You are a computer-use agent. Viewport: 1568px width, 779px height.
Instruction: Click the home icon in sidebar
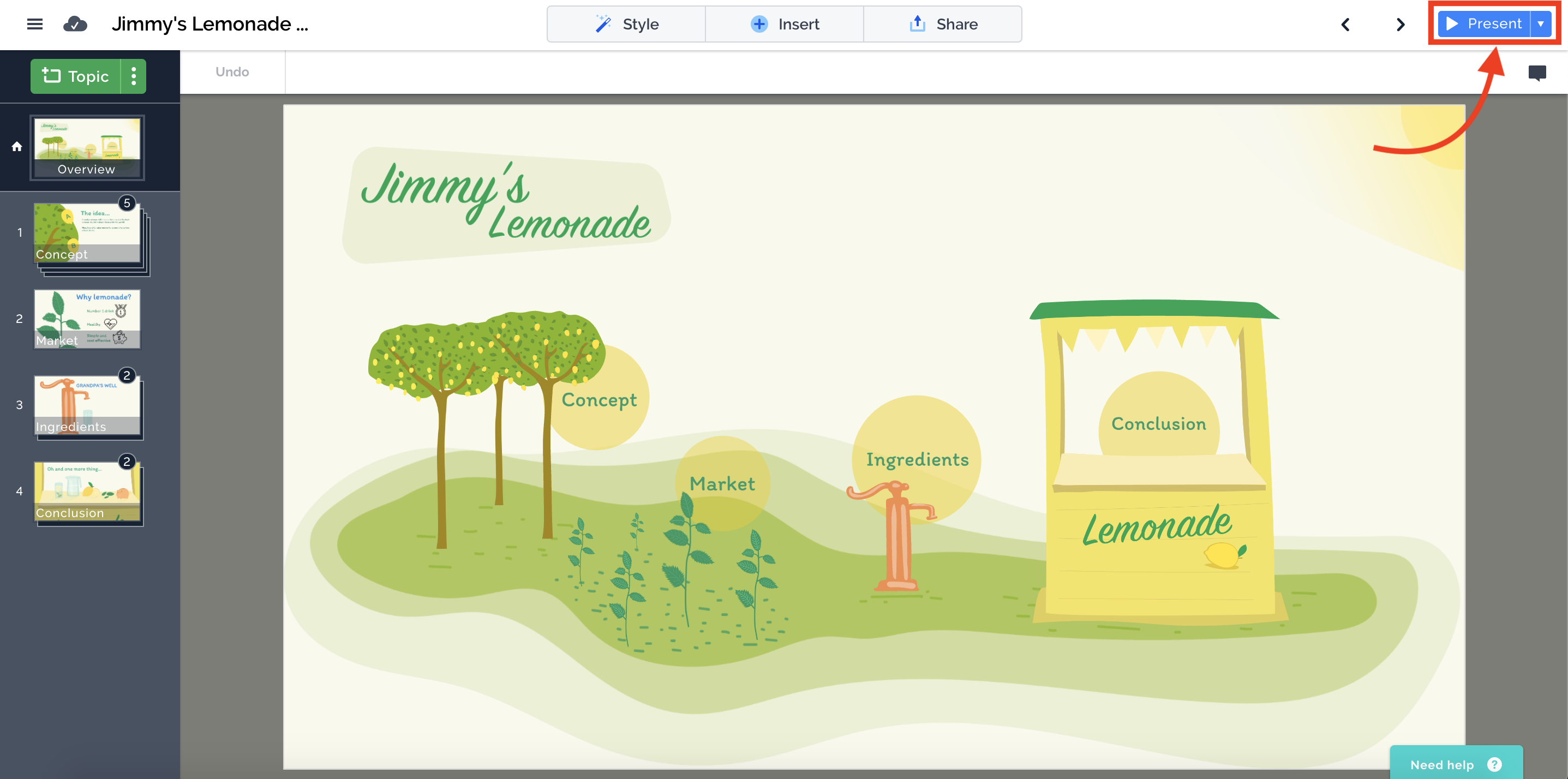point(17,147)
